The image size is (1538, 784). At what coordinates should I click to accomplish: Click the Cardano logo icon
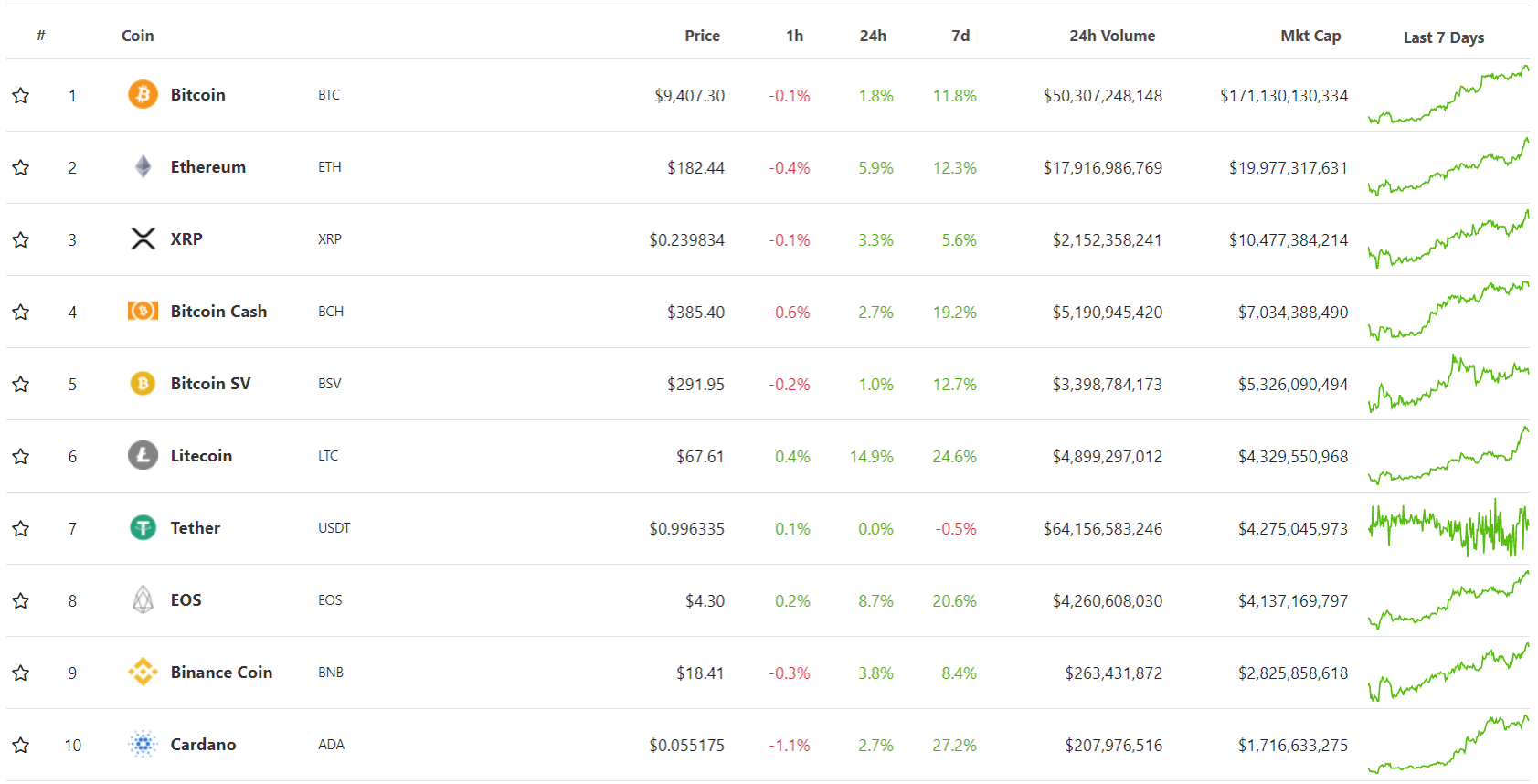pyautogui.click(x=143, y=744)
